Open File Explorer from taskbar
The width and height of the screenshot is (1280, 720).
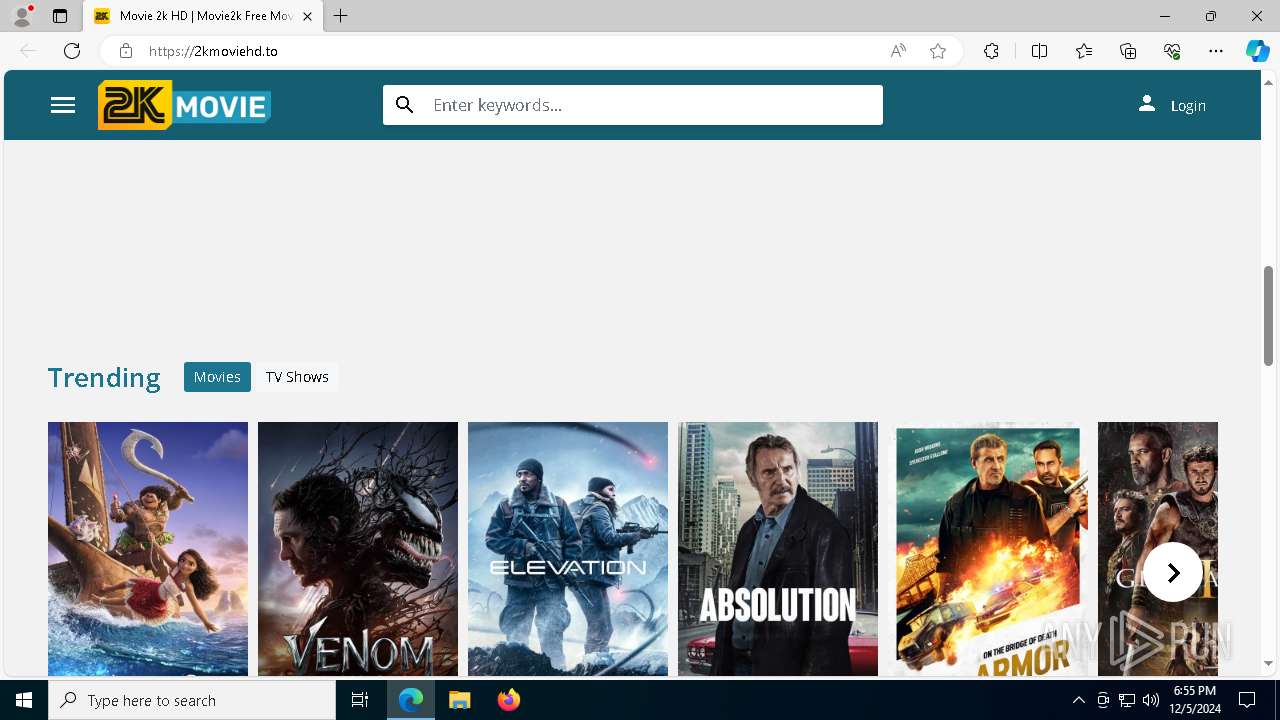tap(459, 700)
